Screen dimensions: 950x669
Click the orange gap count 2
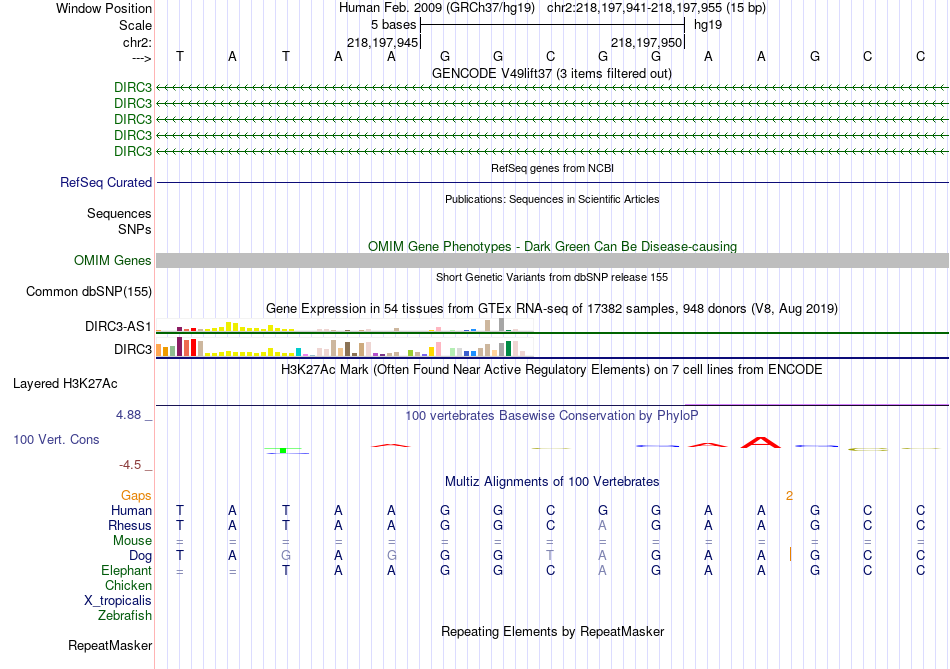(x=789, y=496)
